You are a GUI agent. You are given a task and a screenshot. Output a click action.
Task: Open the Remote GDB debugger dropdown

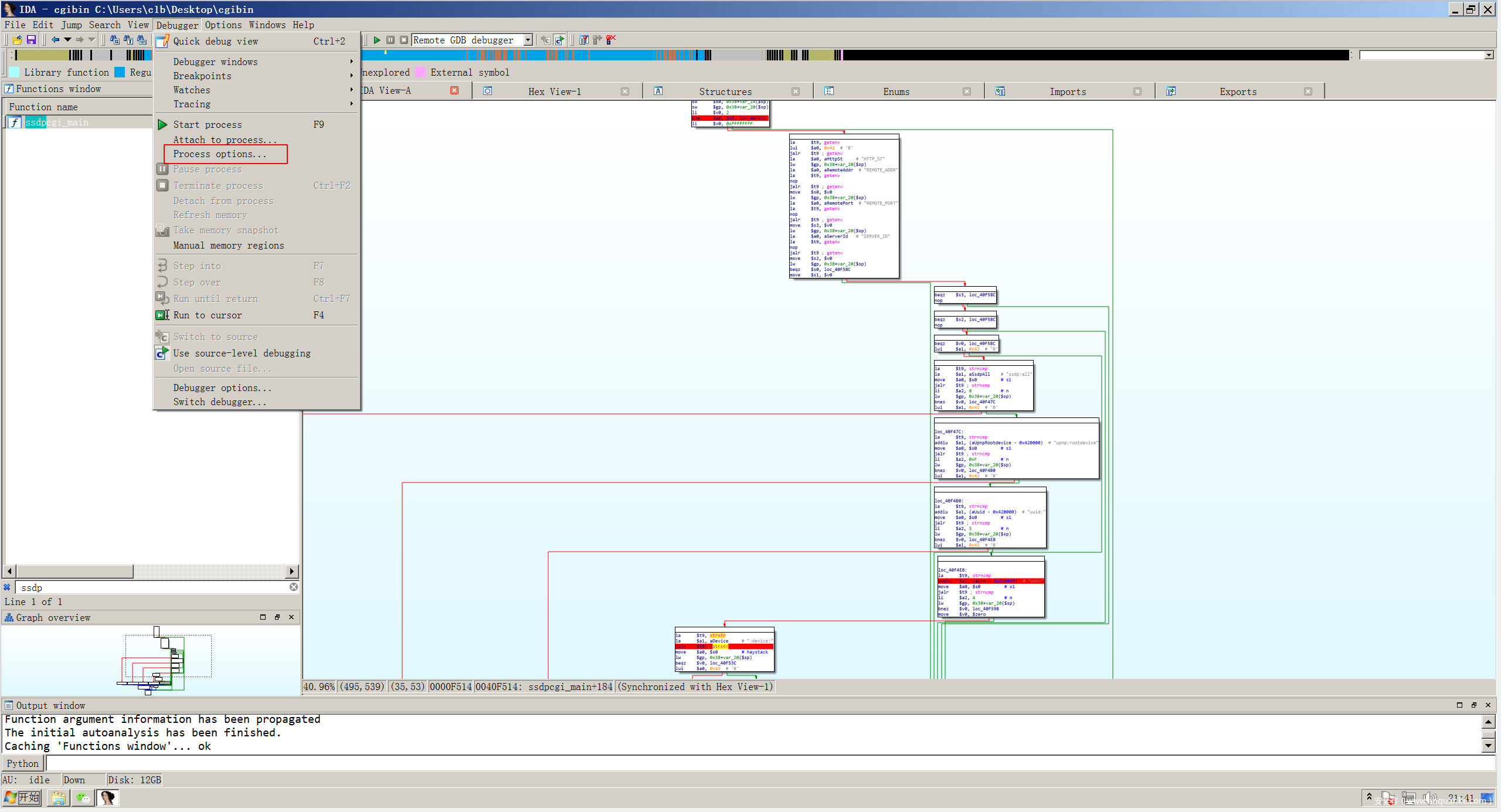528,40
